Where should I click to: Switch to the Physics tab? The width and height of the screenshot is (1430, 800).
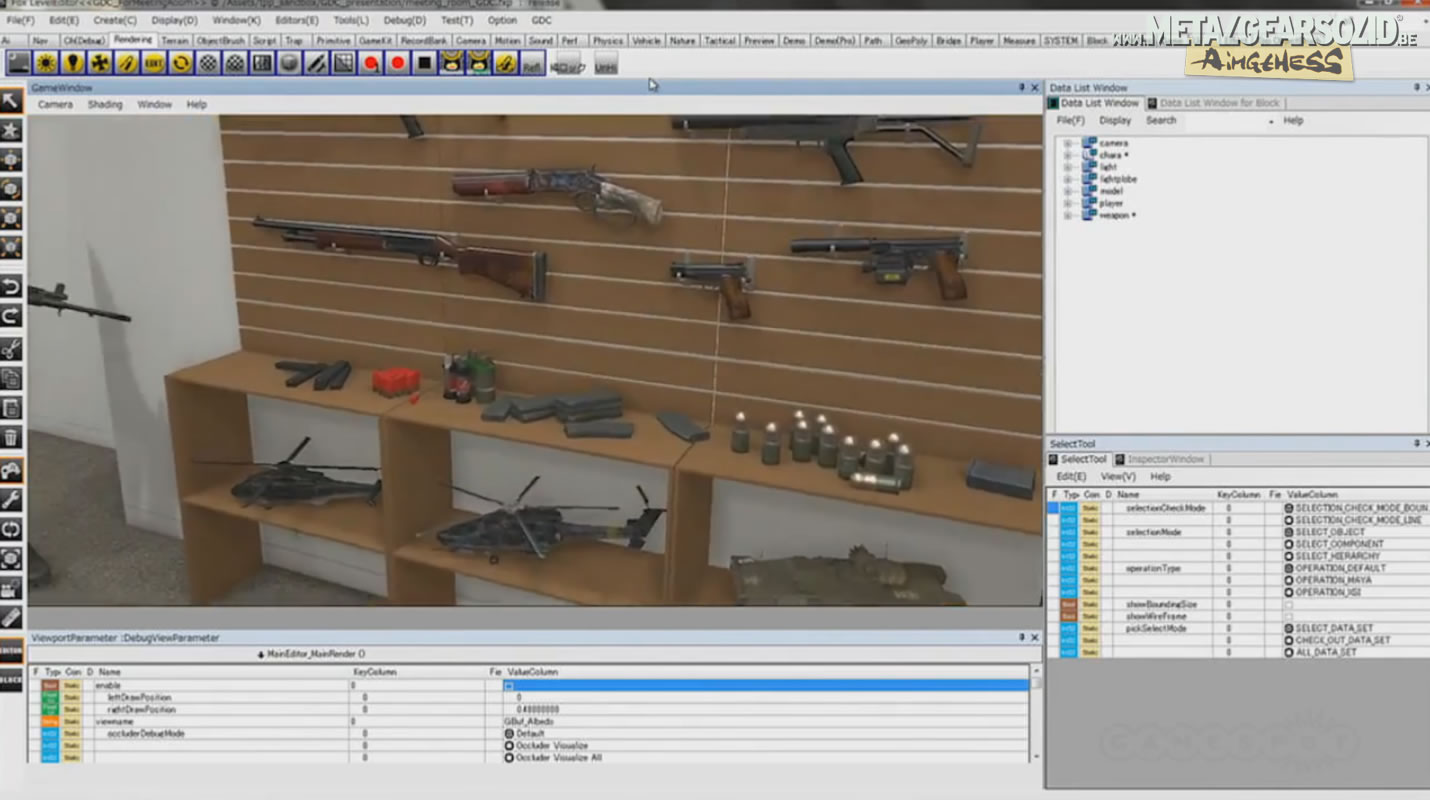(x=608, y=41)
